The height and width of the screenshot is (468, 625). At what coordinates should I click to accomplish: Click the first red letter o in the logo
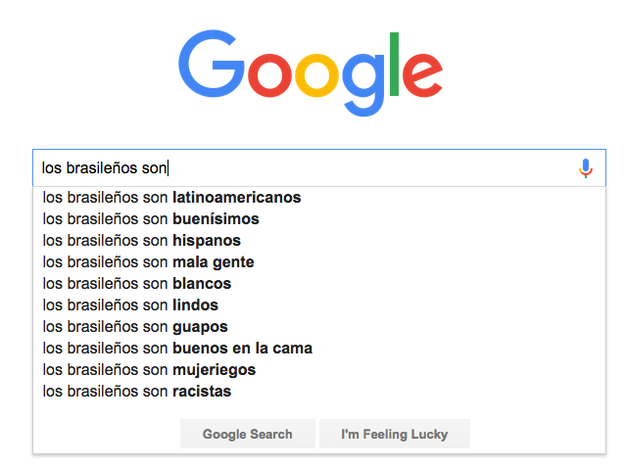pyautogui.click(x=270, y=75)
